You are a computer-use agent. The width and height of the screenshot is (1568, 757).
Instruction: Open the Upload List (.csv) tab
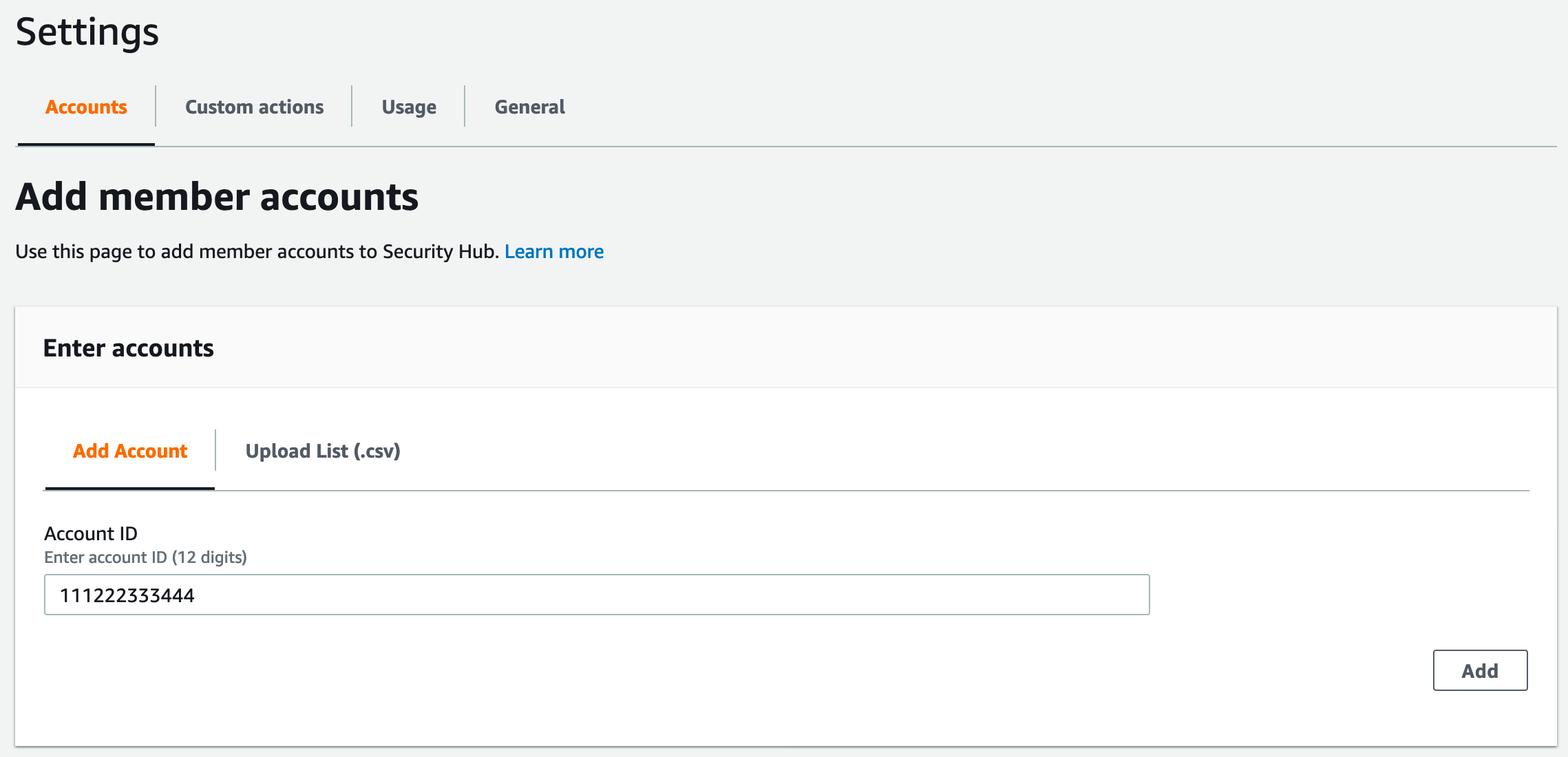[323, 451]
